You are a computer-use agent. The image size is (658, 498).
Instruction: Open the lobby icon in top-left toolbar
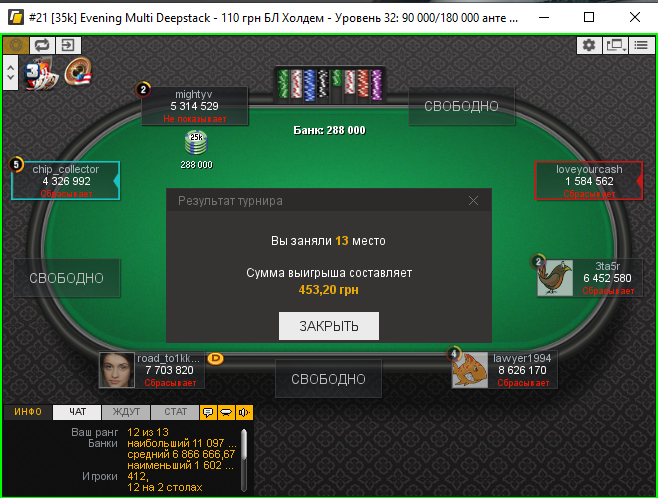point(16,45)
